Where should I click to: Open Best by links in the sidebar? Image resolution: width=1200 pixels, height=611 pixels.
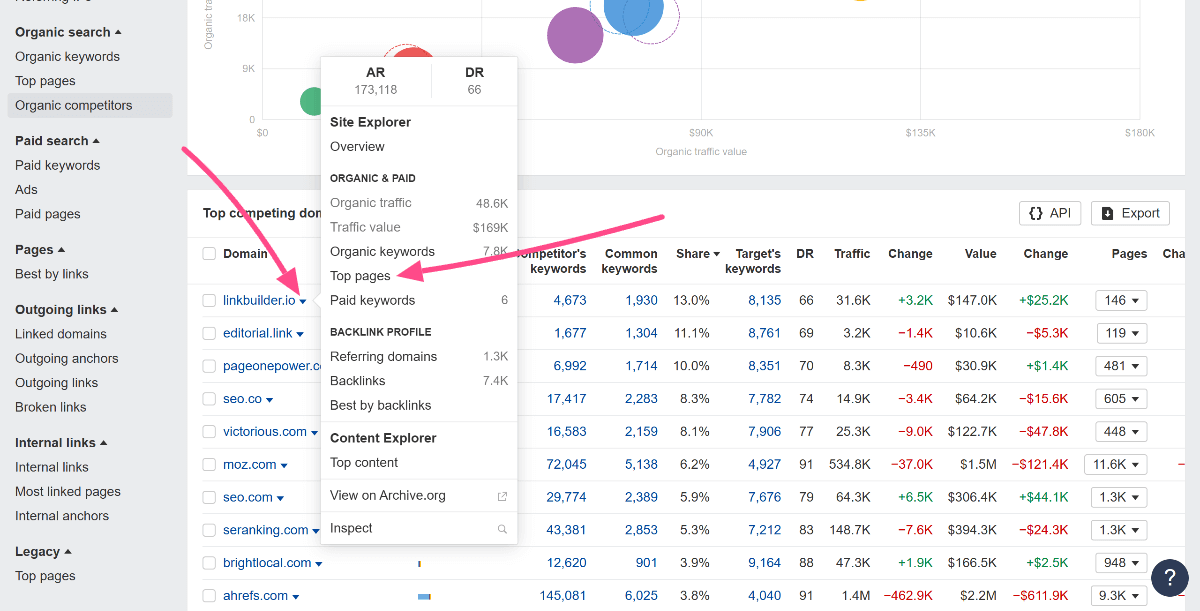52,274
